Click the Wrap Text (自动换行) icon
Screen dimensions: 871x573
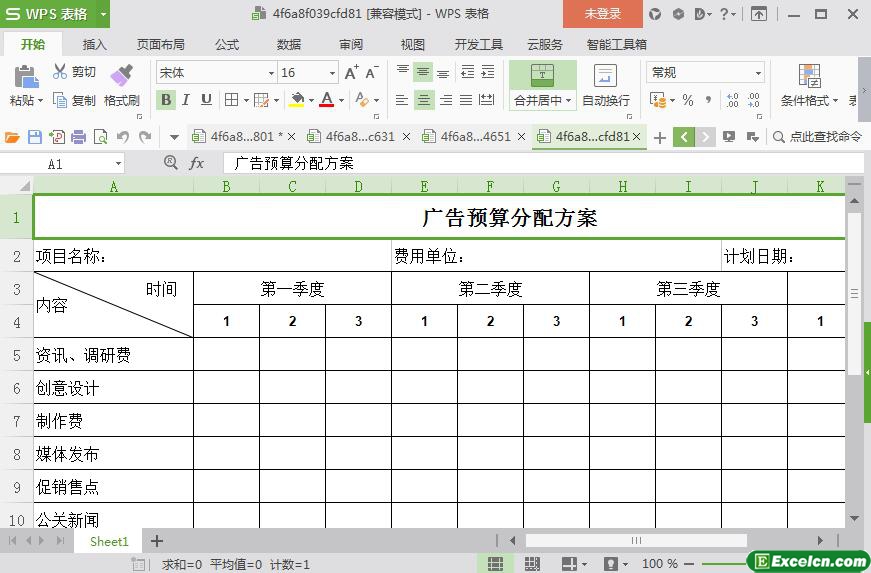(605, 76)
